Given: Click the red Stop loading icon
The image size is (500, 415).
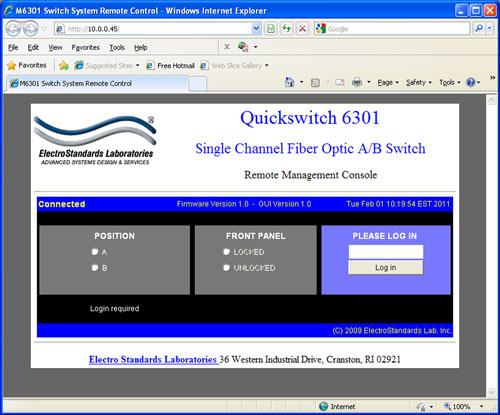Looking at the screenshot, I should [x=302, y=29].
